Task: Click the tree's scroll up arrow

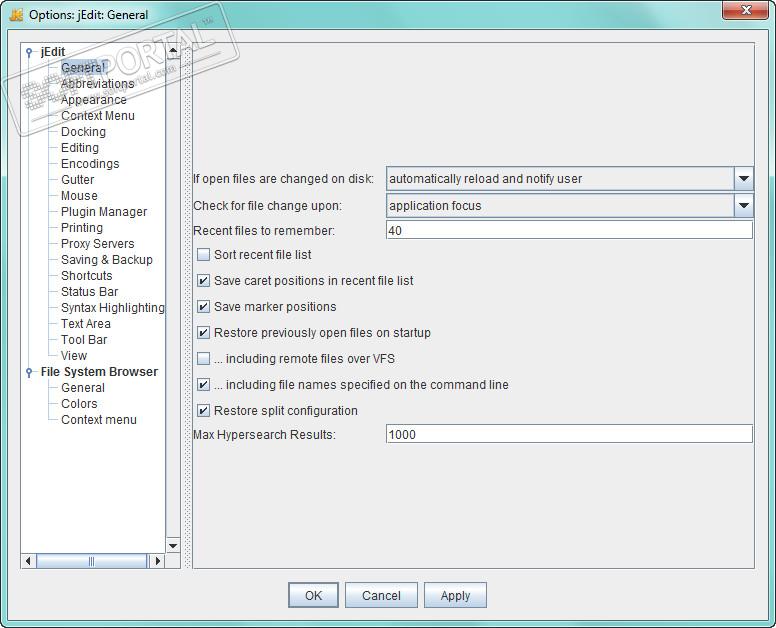Action: pos(173,50)
